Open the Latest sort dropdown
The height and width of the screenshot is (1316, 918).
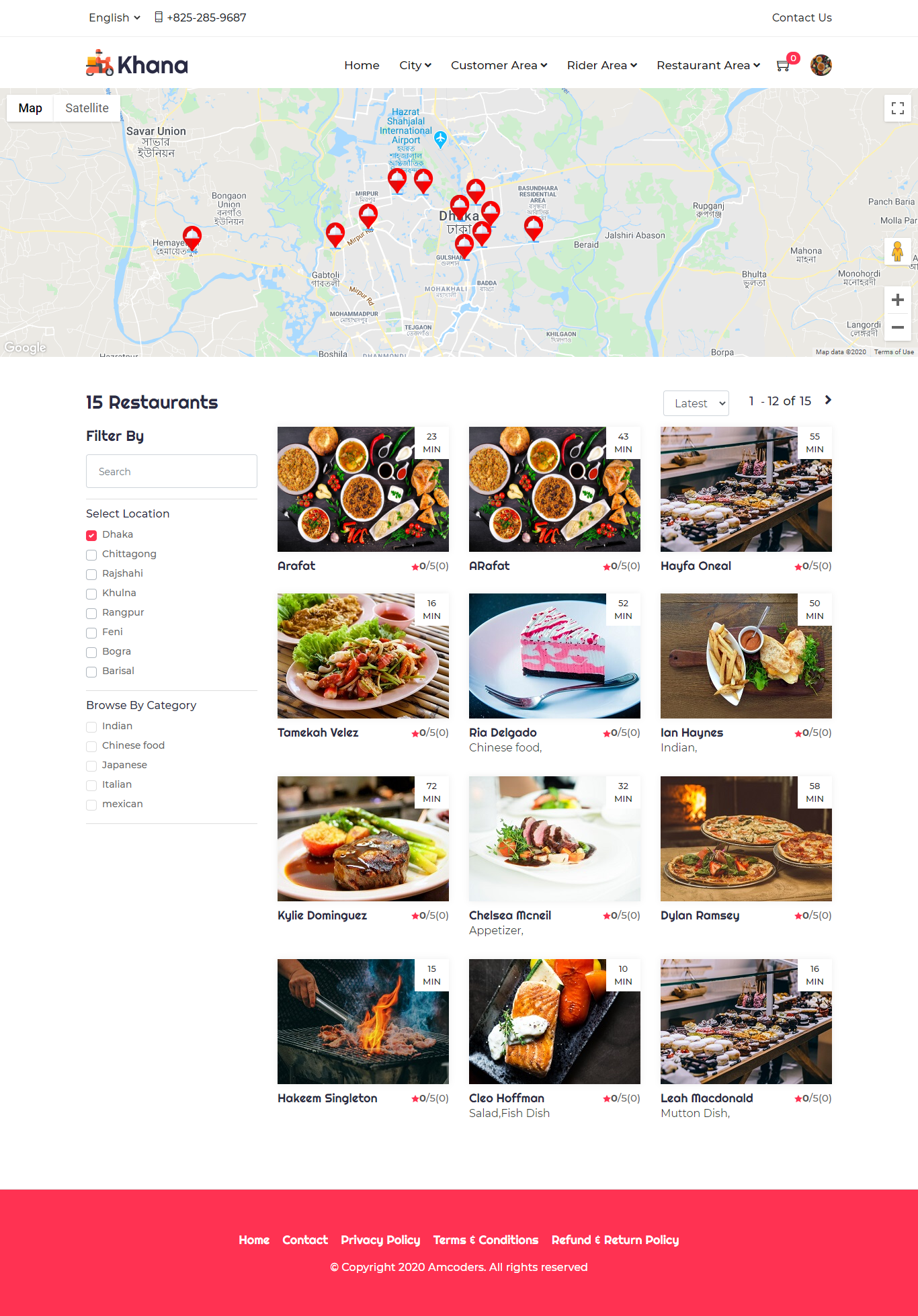(696, 403)
